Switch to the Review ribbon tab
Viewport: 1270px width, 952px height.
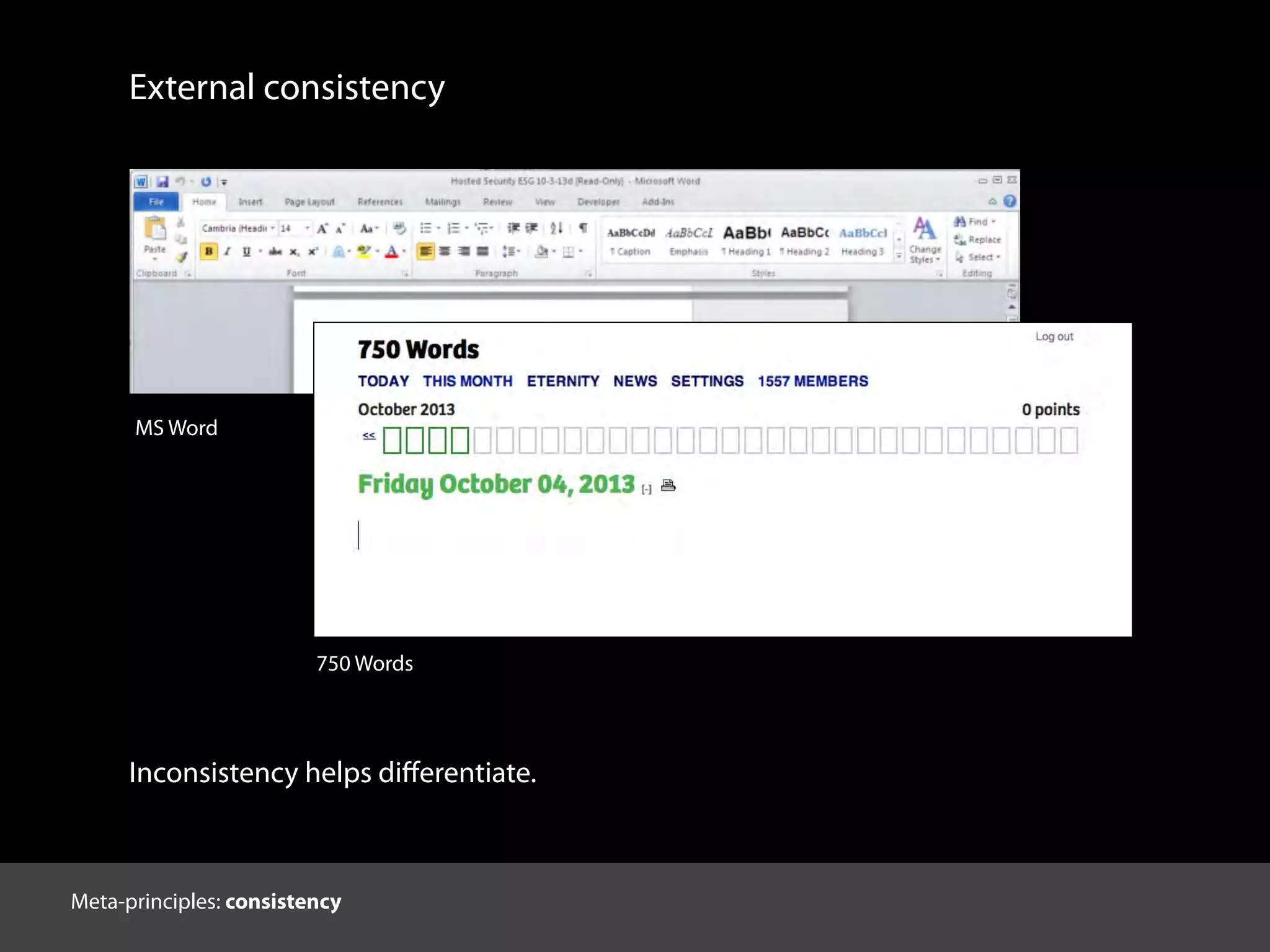[498, 201]
